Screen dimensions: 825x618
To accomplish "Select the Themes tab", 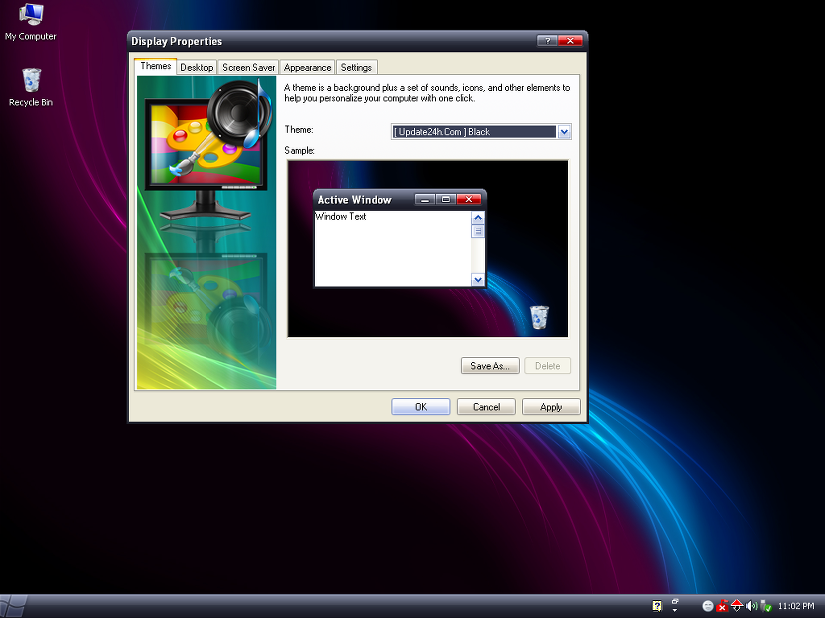I will coord(155,66).
